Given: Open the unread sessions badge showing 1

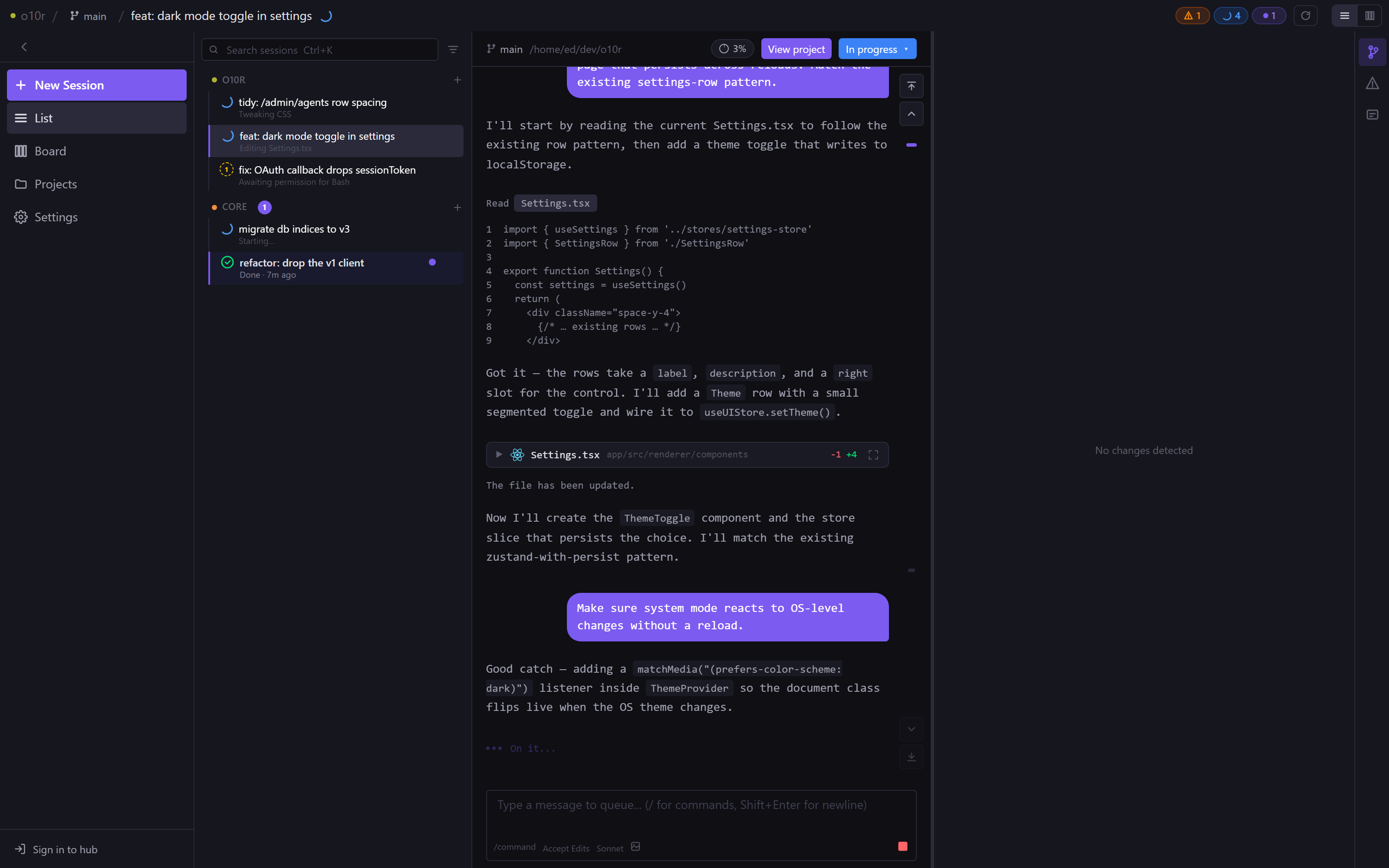Looking at the screenshot, I should (x=1268, y=16).
